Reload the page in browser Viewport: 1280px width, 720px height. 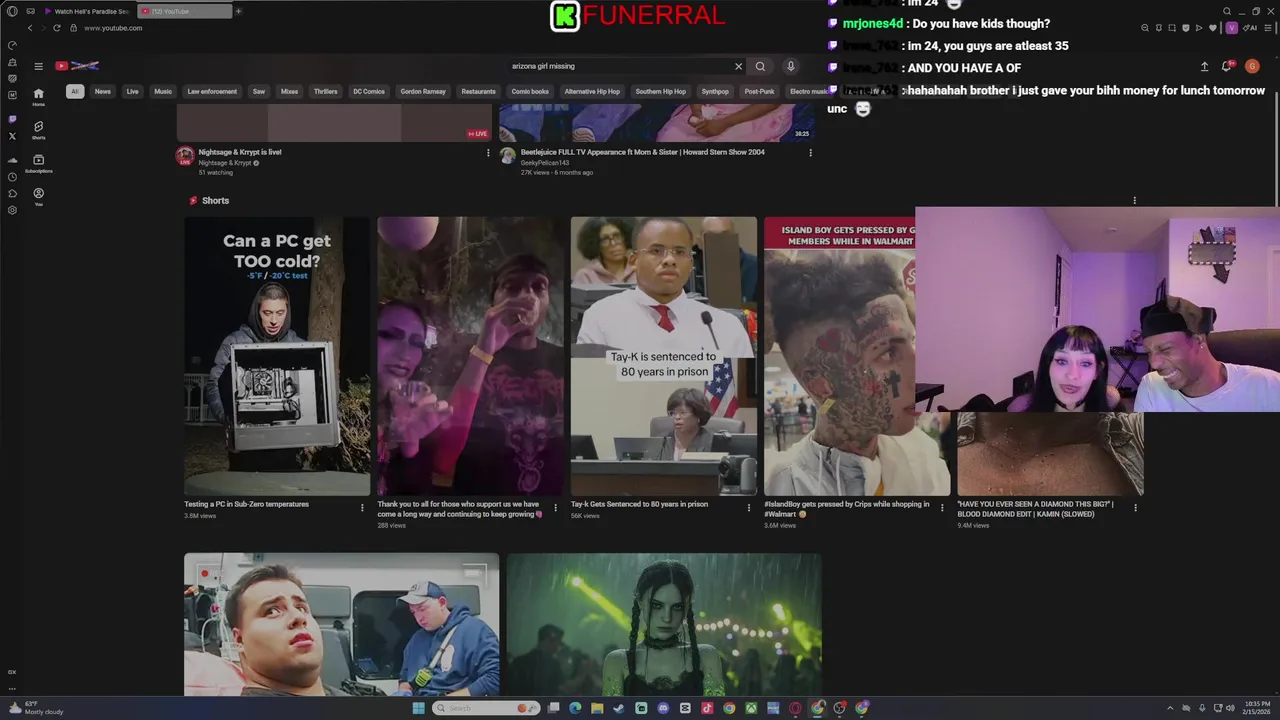[56, 28]
